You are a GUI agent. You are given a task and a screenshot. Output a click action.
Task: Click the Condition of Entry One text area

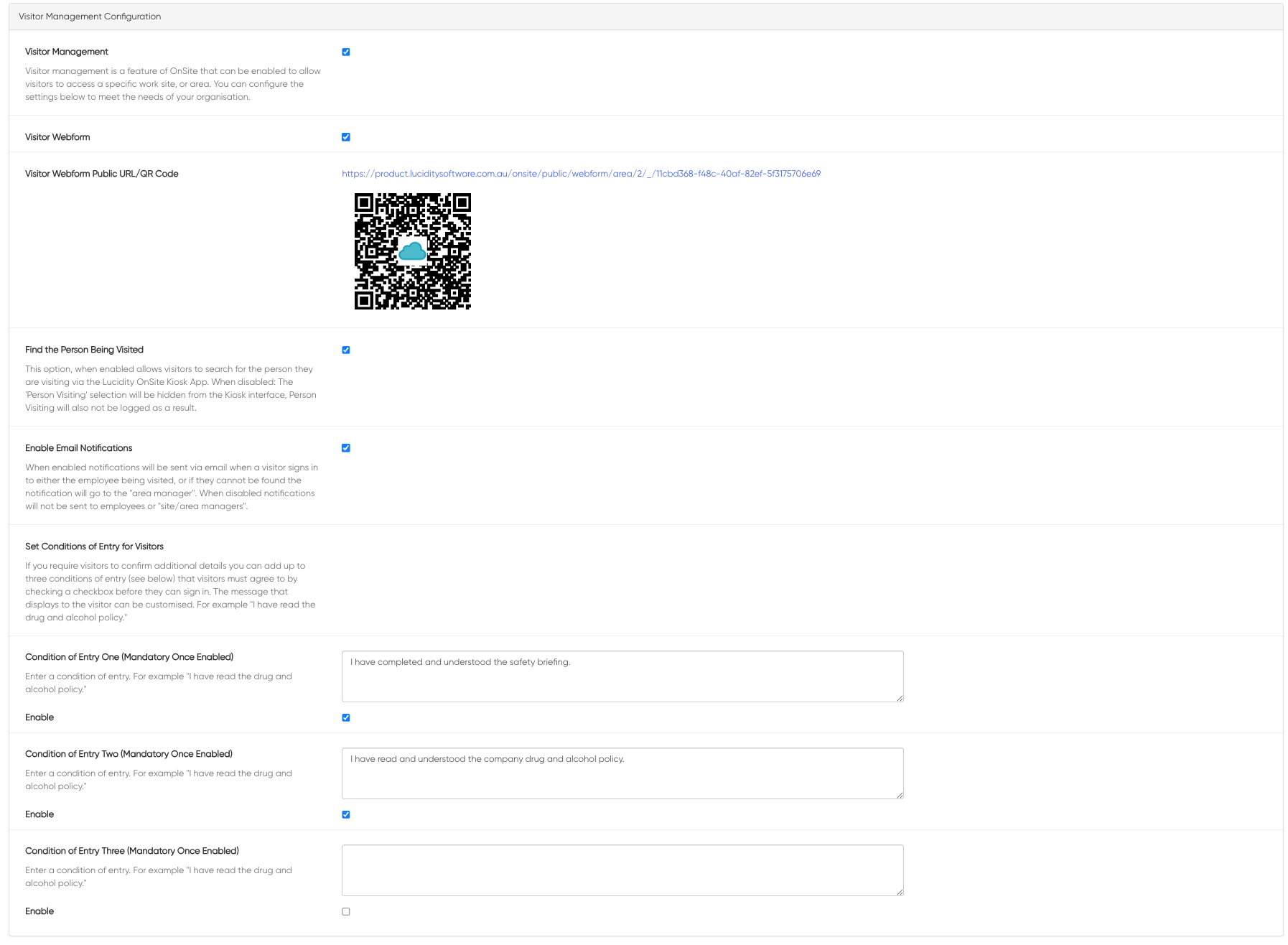click(x=622, y=676)
